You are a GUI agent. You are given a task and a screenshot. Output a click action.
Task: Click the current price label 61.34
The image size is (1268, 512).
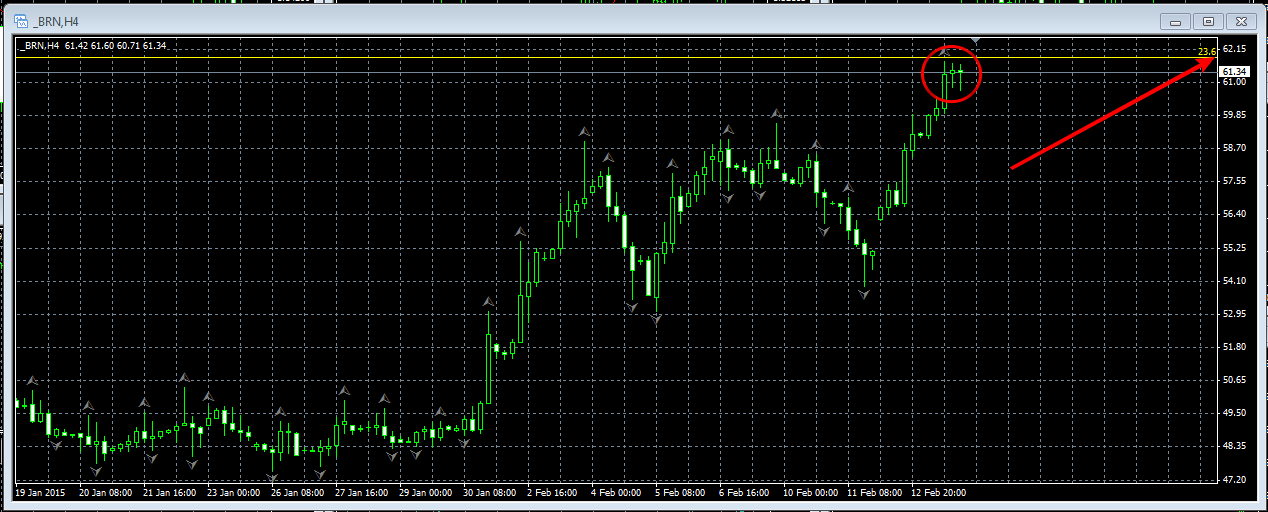(1233, 71)
